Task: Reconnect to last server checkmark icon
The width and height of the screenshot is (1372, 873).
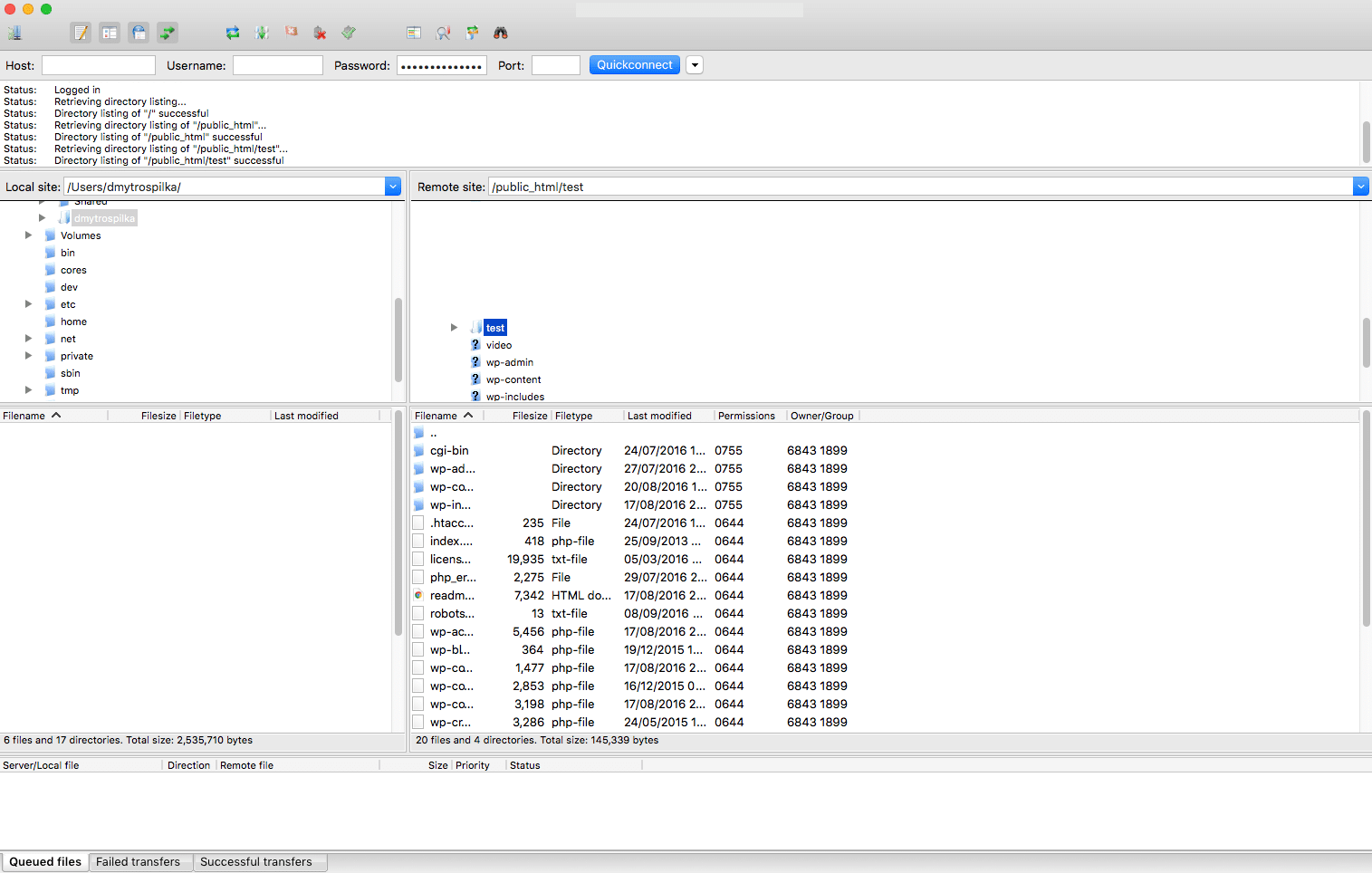Action: pos(349,33)
